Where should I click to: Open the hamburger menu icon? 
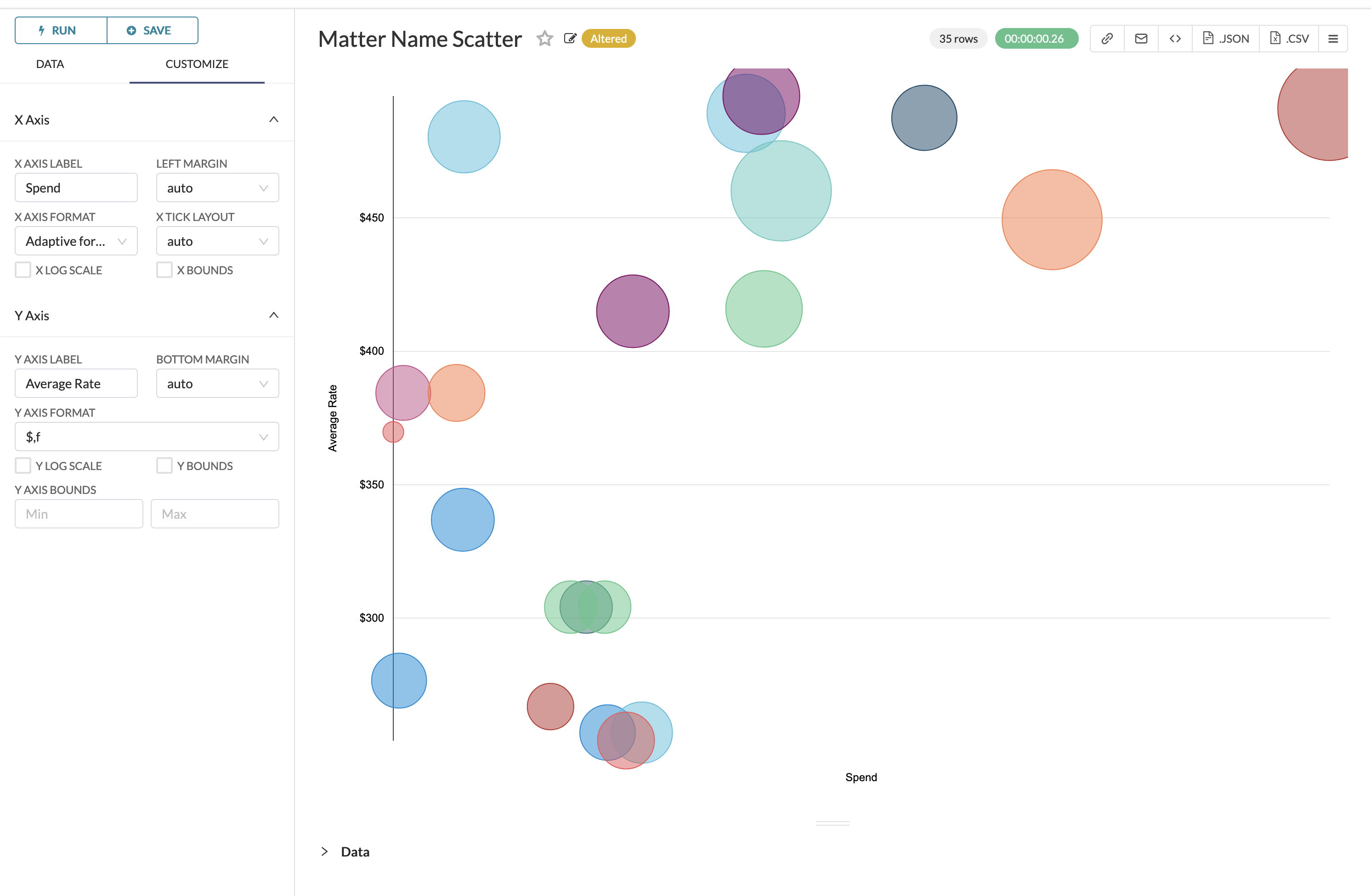pyautogui.click(x=1333, y=38)
